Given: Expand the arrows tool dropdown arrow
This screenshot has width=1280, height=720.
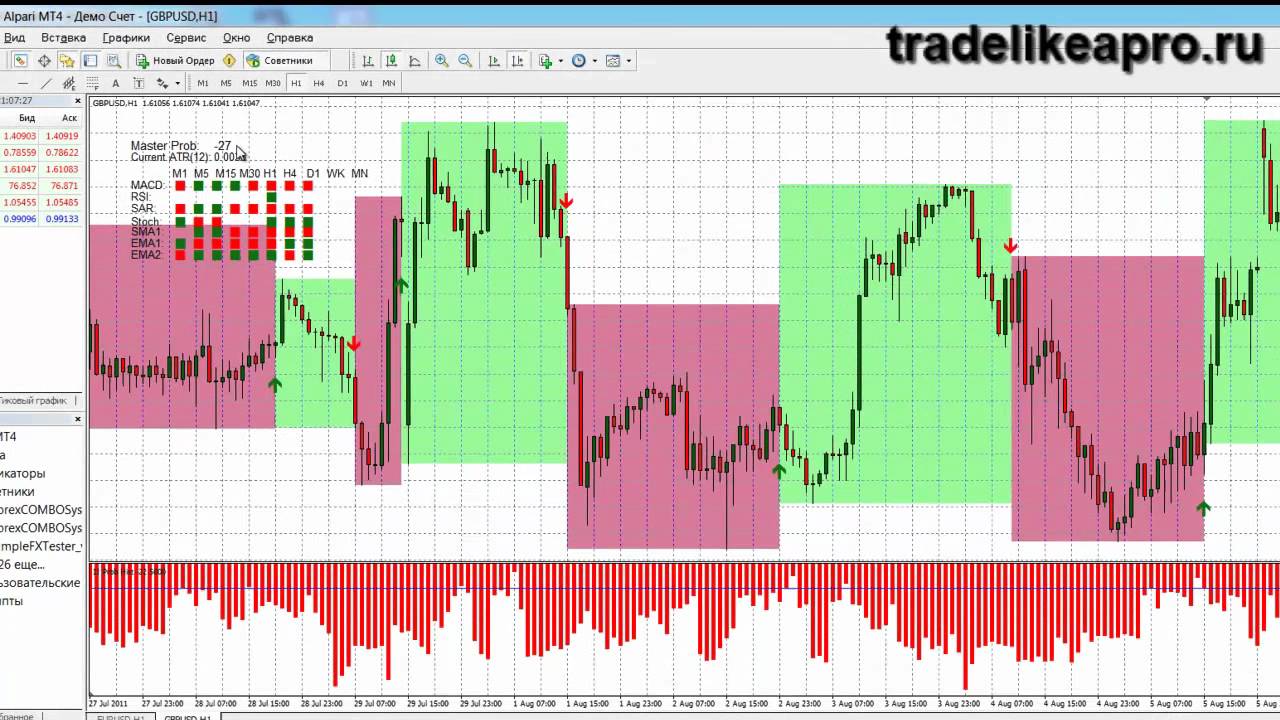Looking at the screenshot, I should point(177,83).
